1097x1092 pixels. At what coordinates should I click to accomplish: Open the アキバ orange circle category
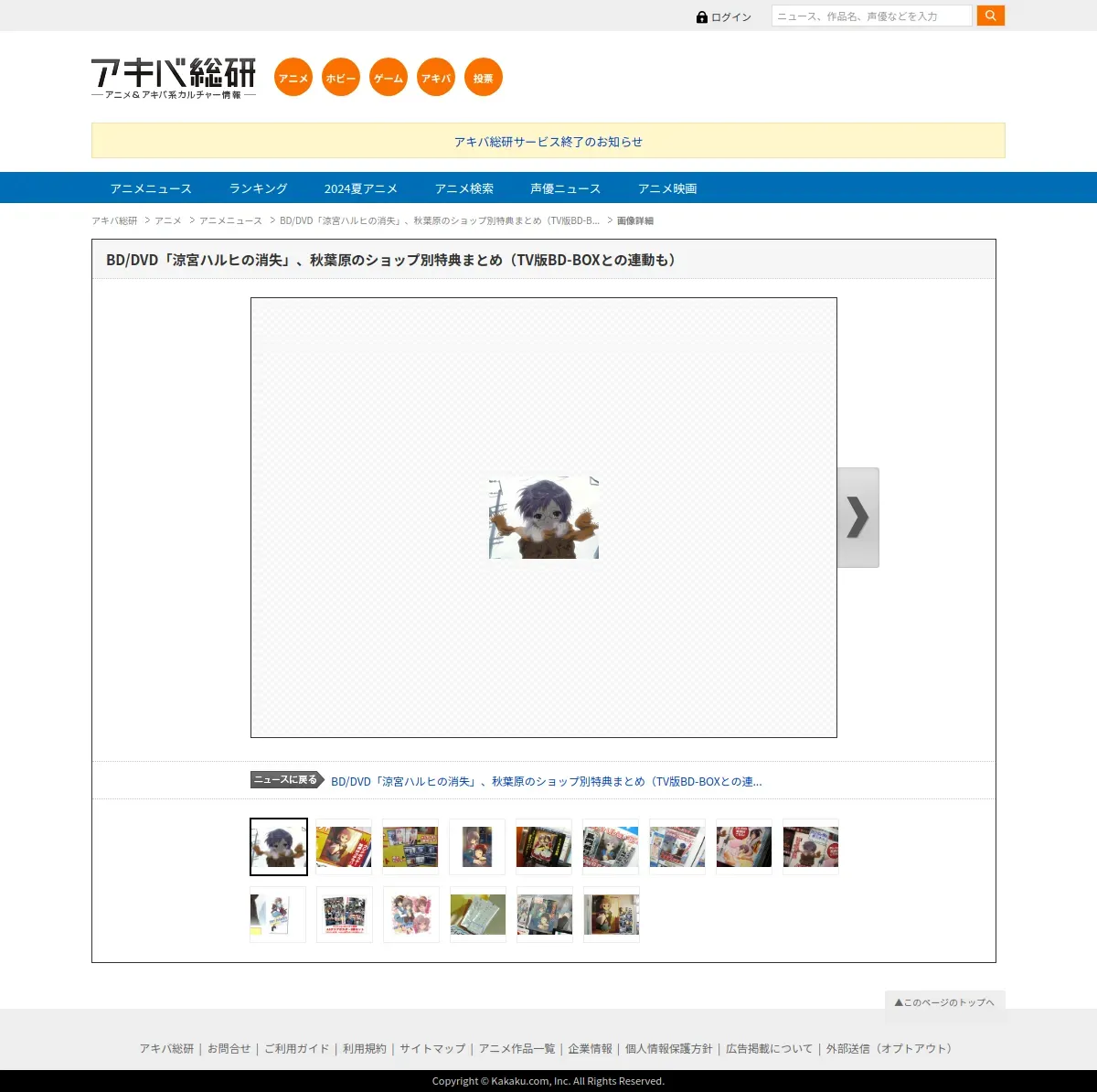(436, 78)
